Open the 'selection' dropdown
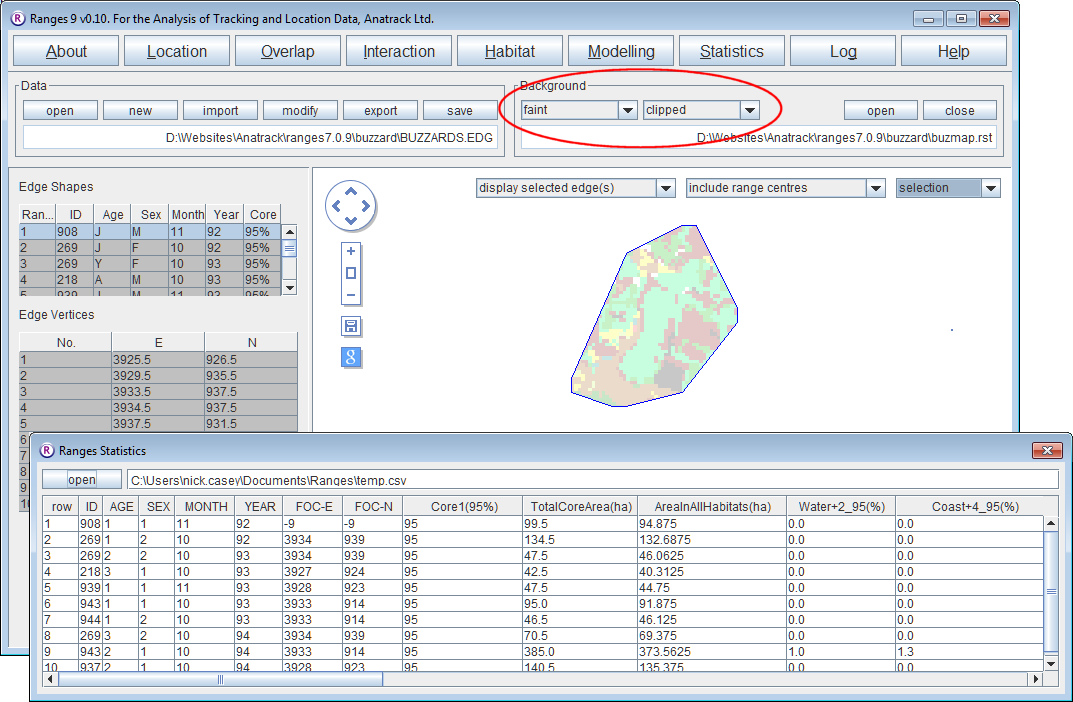 (990, 188)
